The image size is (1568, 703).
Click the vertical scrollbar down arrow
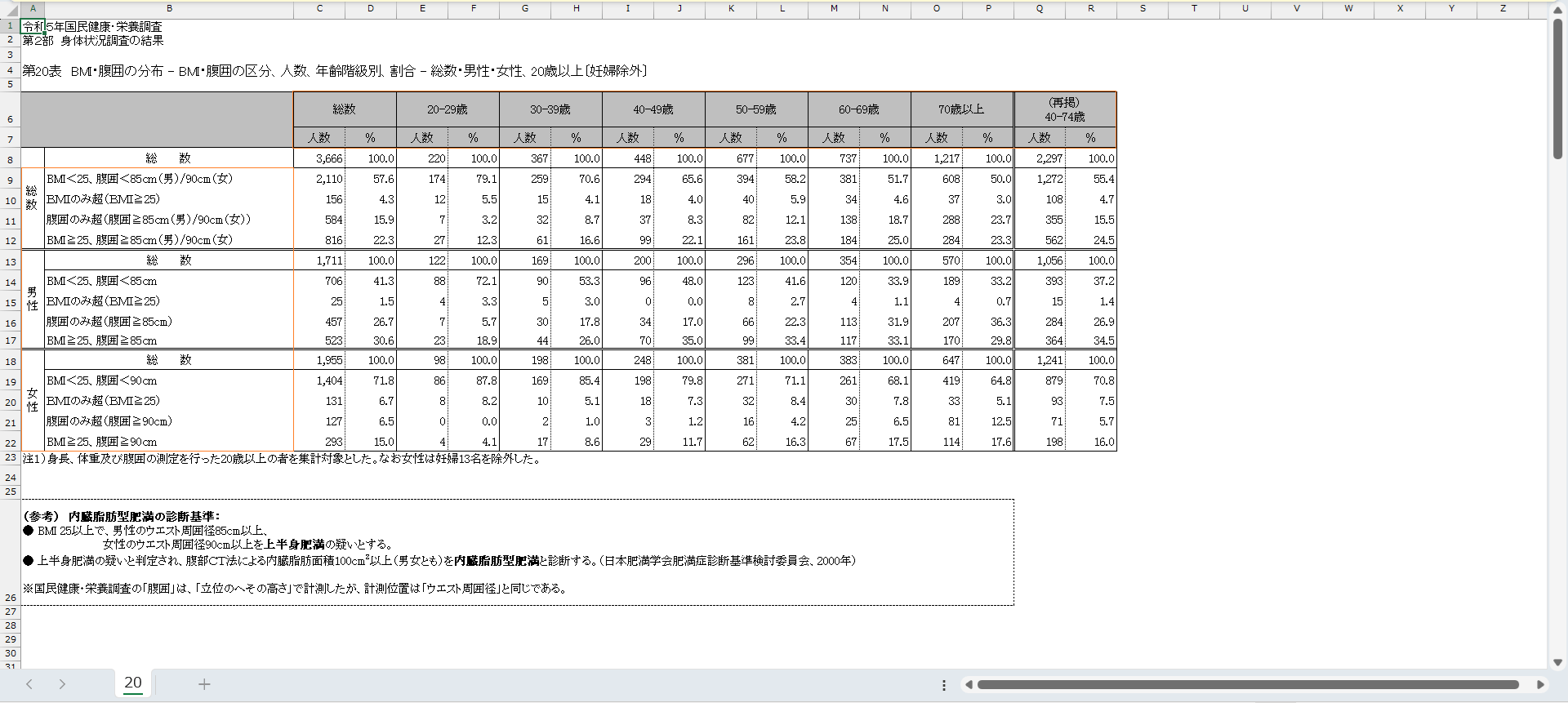click(1557, 662)
